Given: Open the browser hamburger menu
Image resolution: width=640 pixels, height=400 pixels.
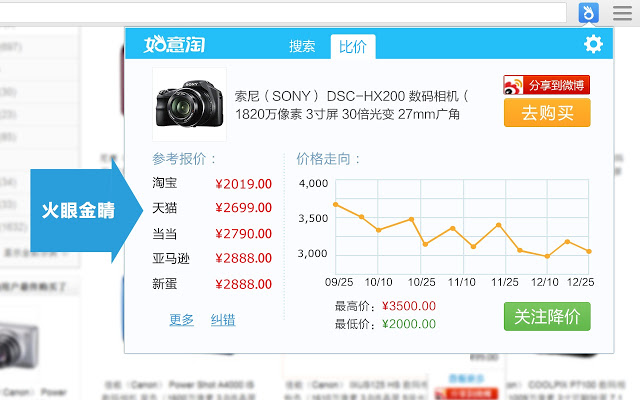Looking at the screenshot, I should pos(622,13).
